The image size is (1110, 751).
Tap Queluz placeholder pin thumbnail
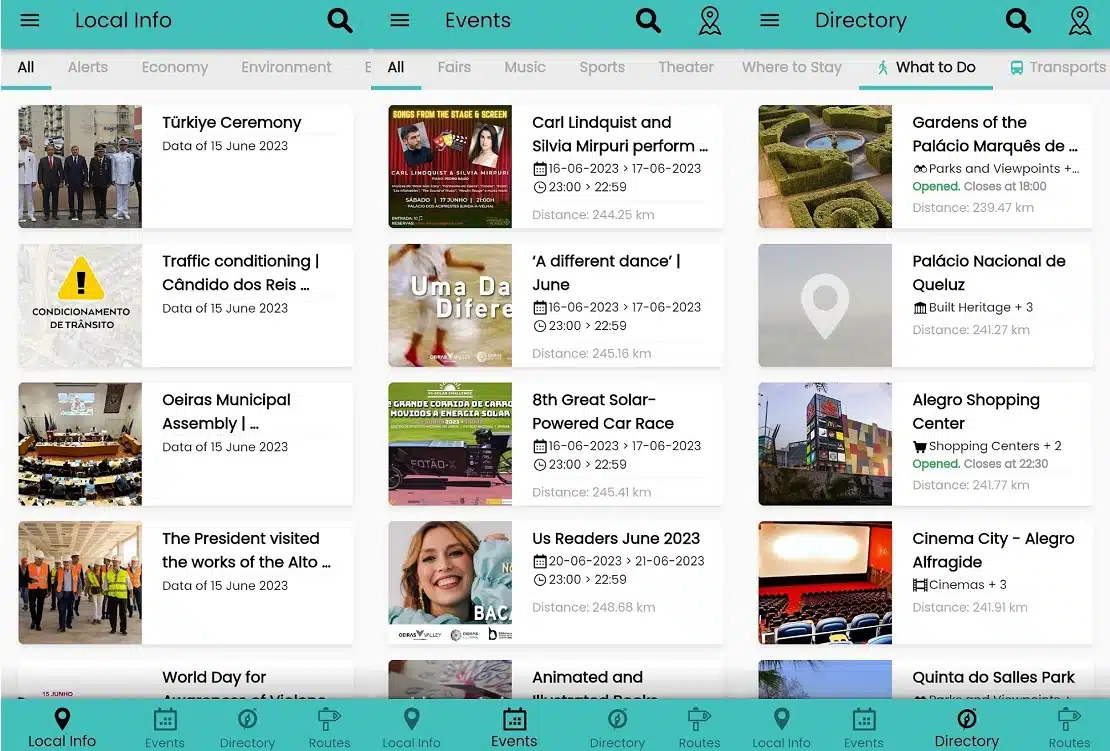(x=825, y=305)
